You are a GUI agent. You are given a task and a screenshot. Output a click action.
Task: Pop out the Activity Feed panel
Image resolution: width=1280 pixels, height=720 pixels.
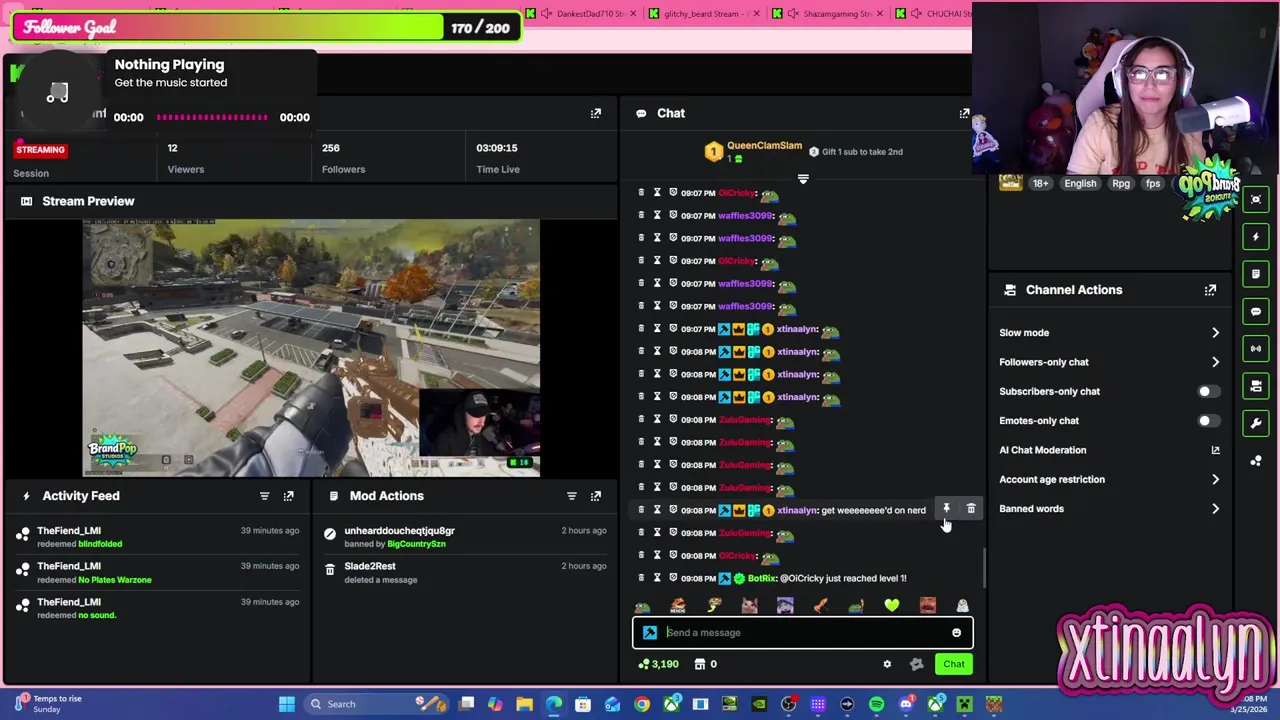tap(288, 496)
